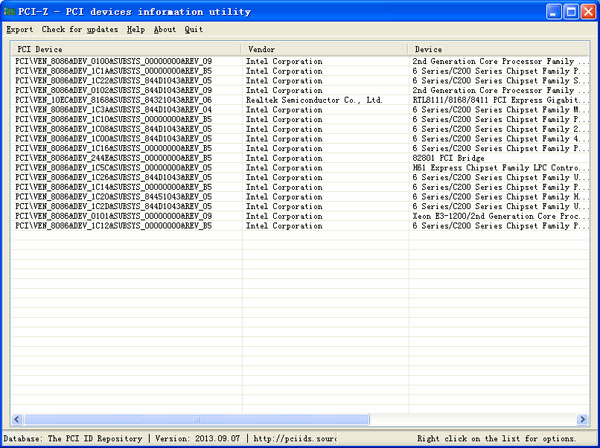Click Version: 2013.09.07 in status bar
Screen dimensions: 600x448
197,438
